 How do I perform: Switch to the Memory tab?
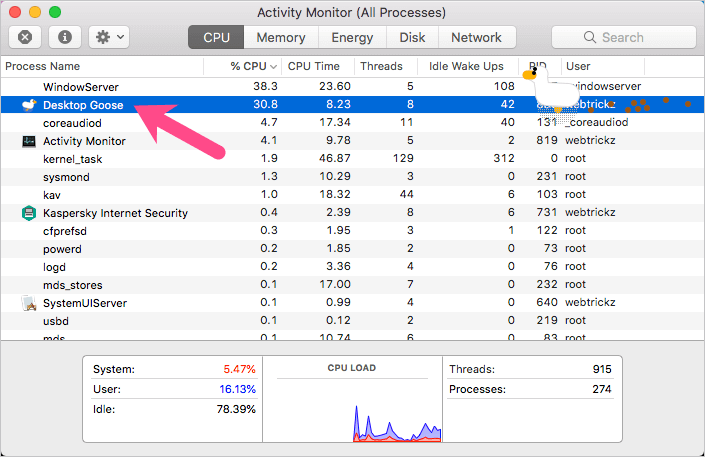point(281,37)
